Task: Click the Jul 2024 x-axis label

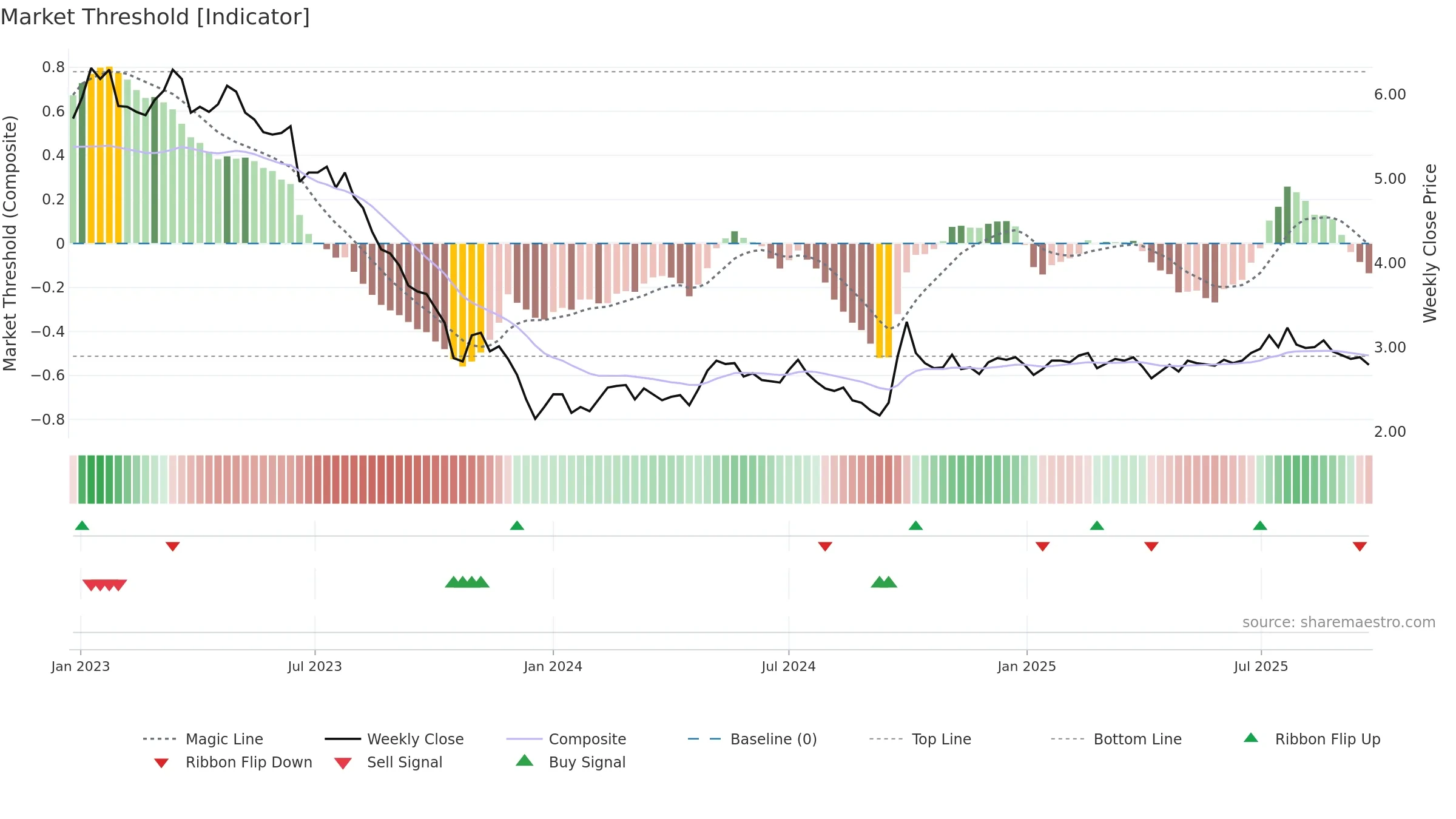Action: pyautogui.click(x=789, y=667)
